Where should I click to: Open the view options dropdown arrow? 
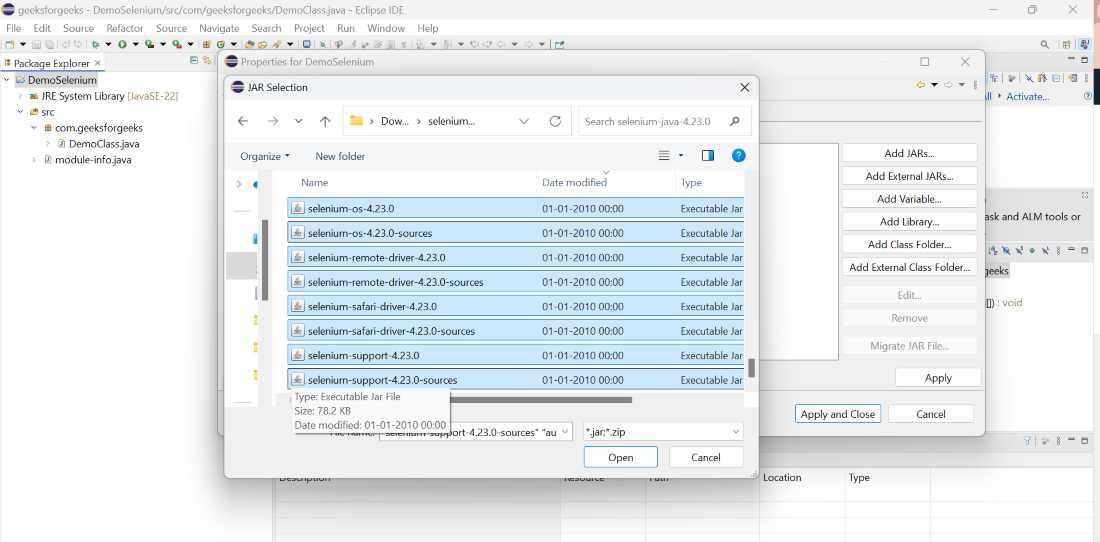click(x=680, y=156)
